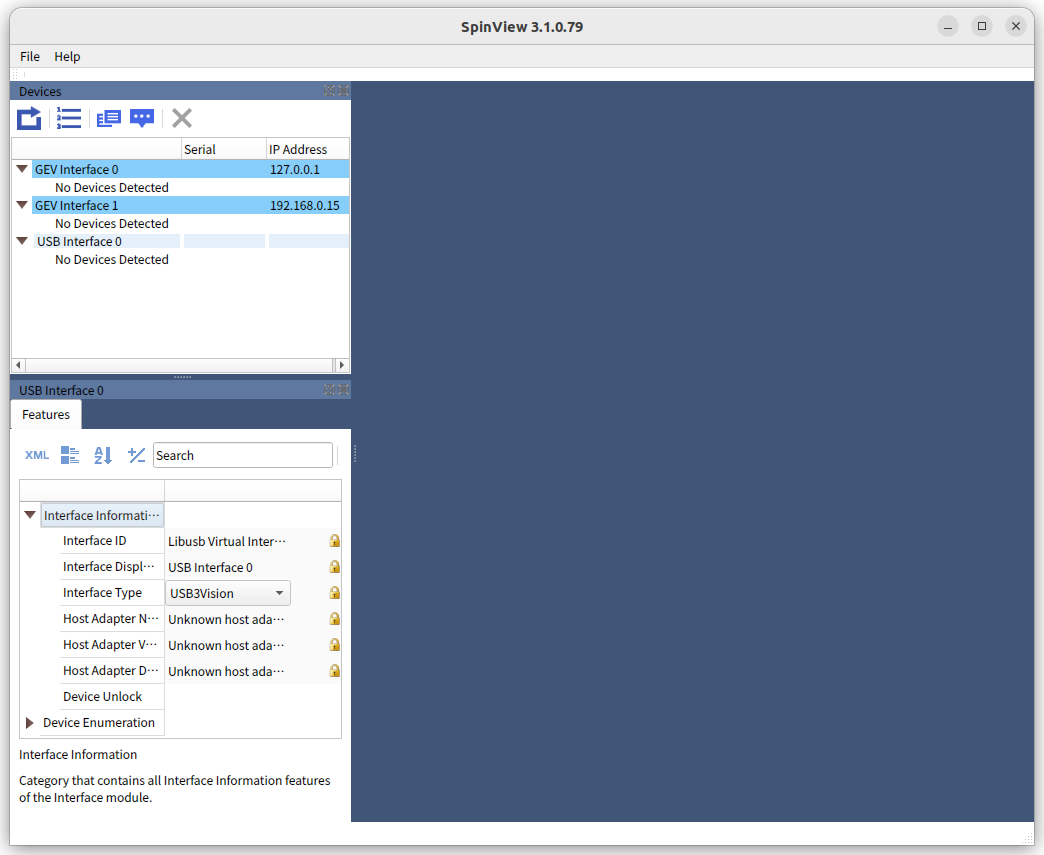Click right arrow of Devices horizontal scrollbar
Viewport: 1044px width, 855px height.
point(341,366)
